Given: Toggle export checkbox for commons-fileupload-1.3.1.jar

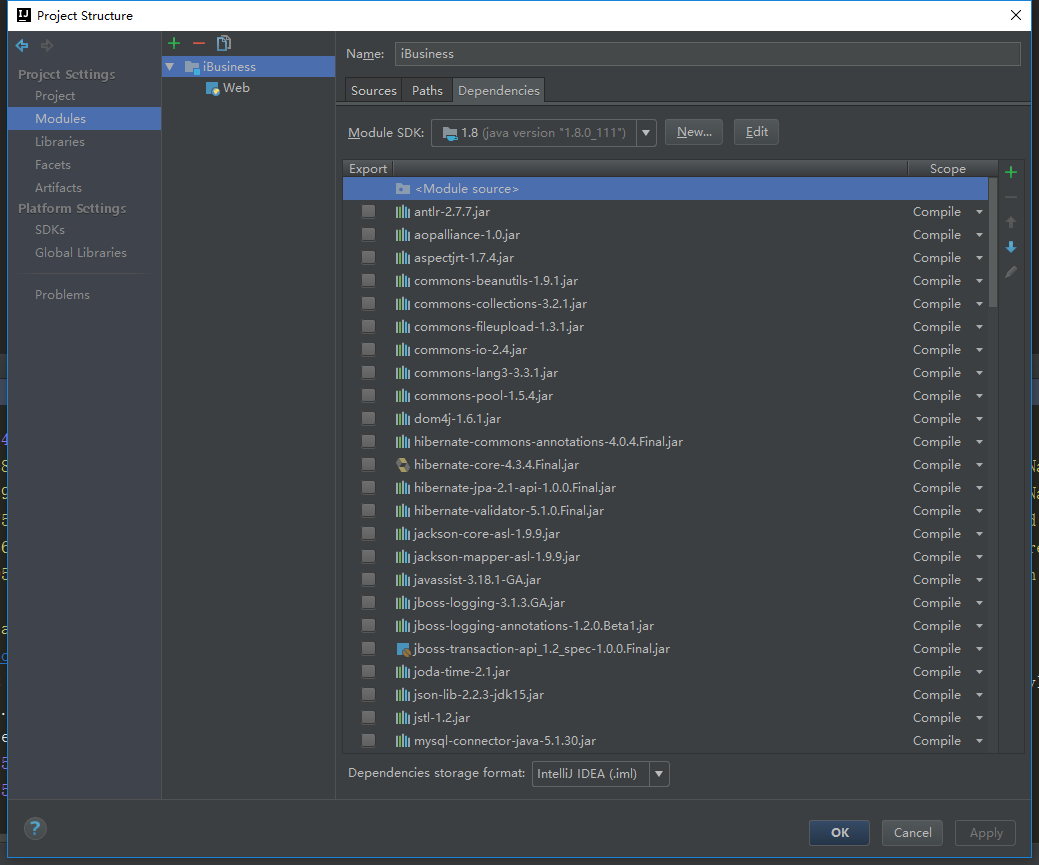Looking at the screenshot, I should click(368, 326).
